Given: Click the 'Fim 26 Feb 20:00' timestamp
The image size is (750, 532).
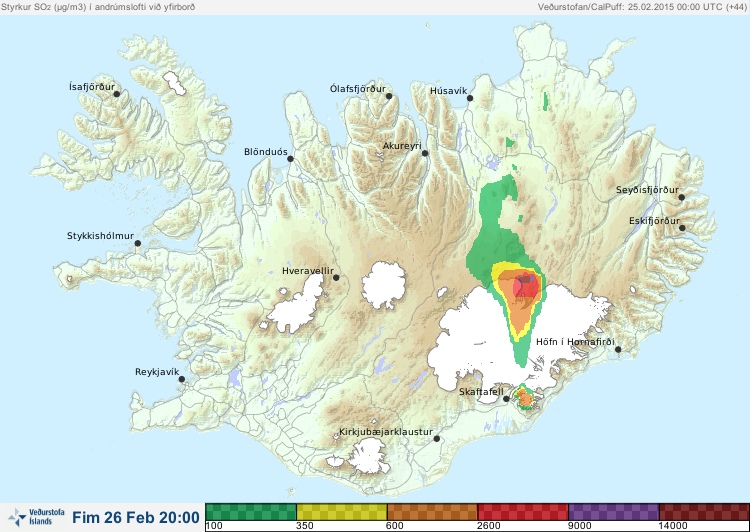Looking at the screenshot, I should tap(136, 517).
